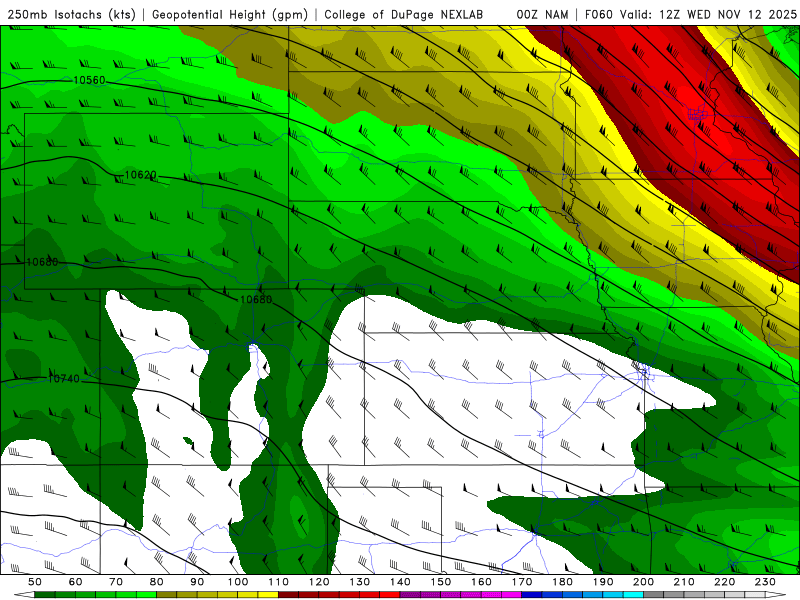Click the 10620 height contour label
This screenshot has width=800, height=600.
[140, 175]
